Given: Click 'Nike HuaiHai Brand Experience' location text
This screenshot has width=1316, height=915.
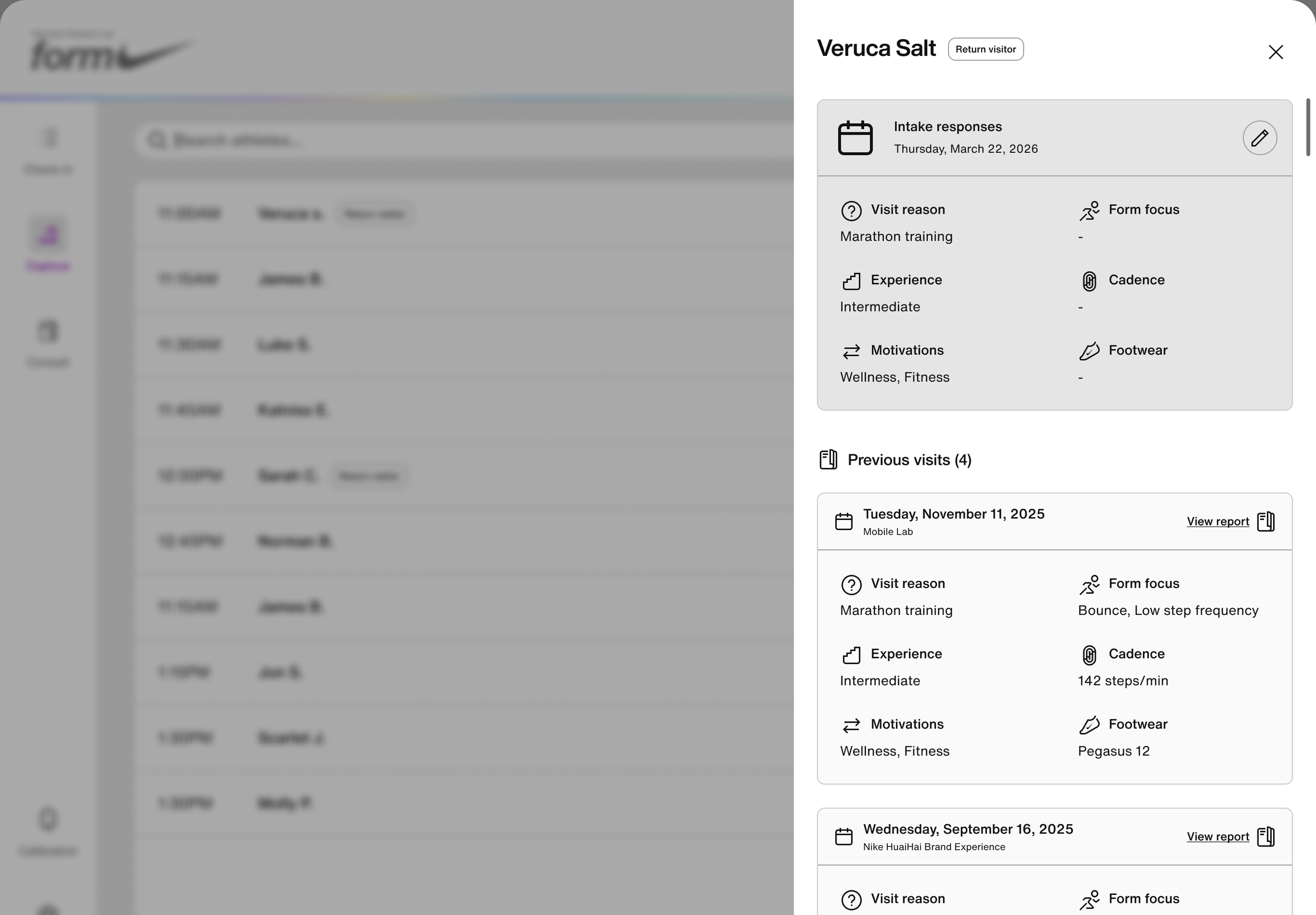Looking at the screenshot, I should point(934,847).
